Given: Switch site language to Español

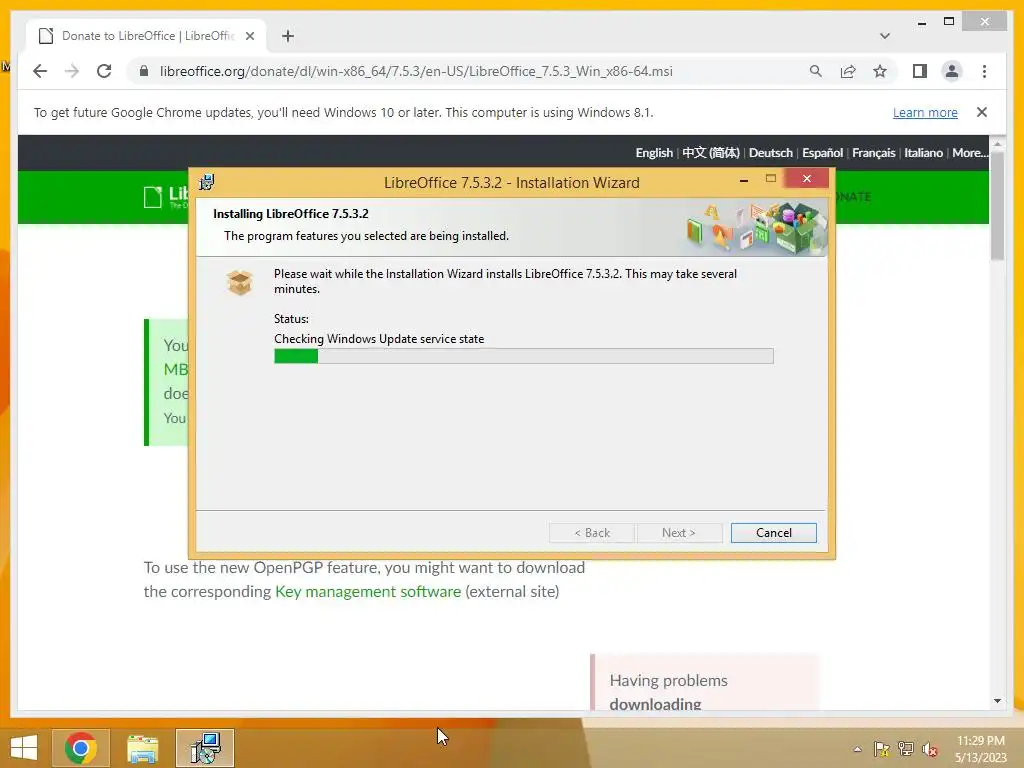Looking at the screenshot, I should pos(822,153).
